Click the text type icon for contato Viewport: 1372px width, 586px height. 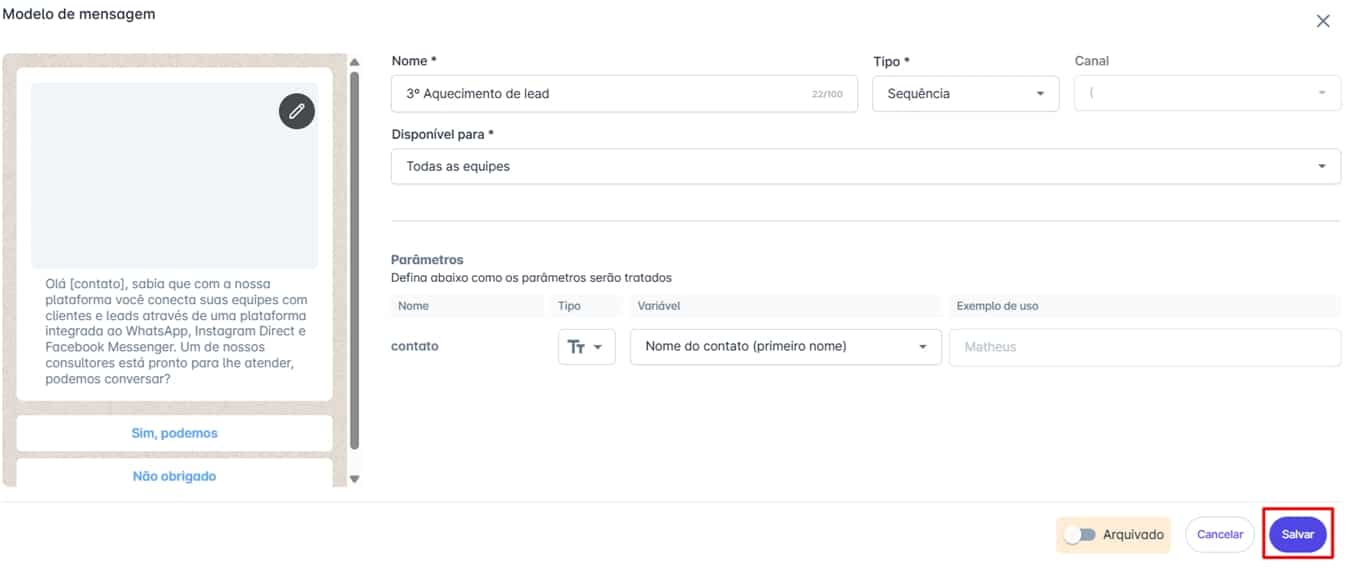[576, 346]
